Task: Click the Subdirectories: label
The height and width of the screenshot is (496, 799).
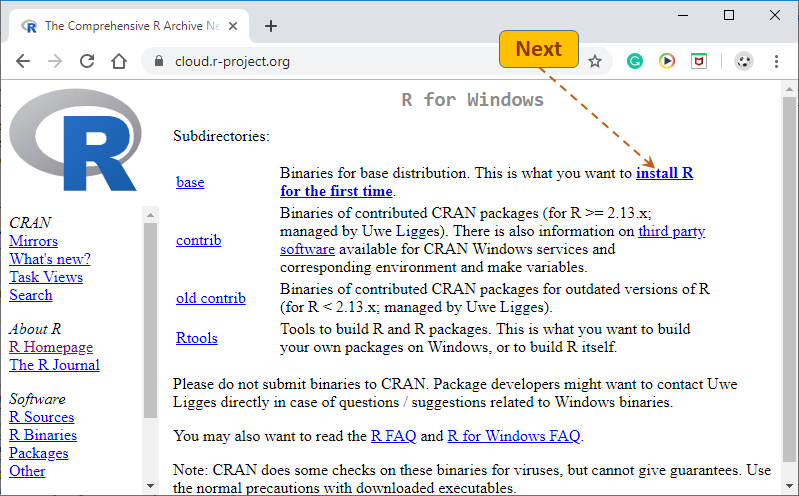Action: coord(221,136)
